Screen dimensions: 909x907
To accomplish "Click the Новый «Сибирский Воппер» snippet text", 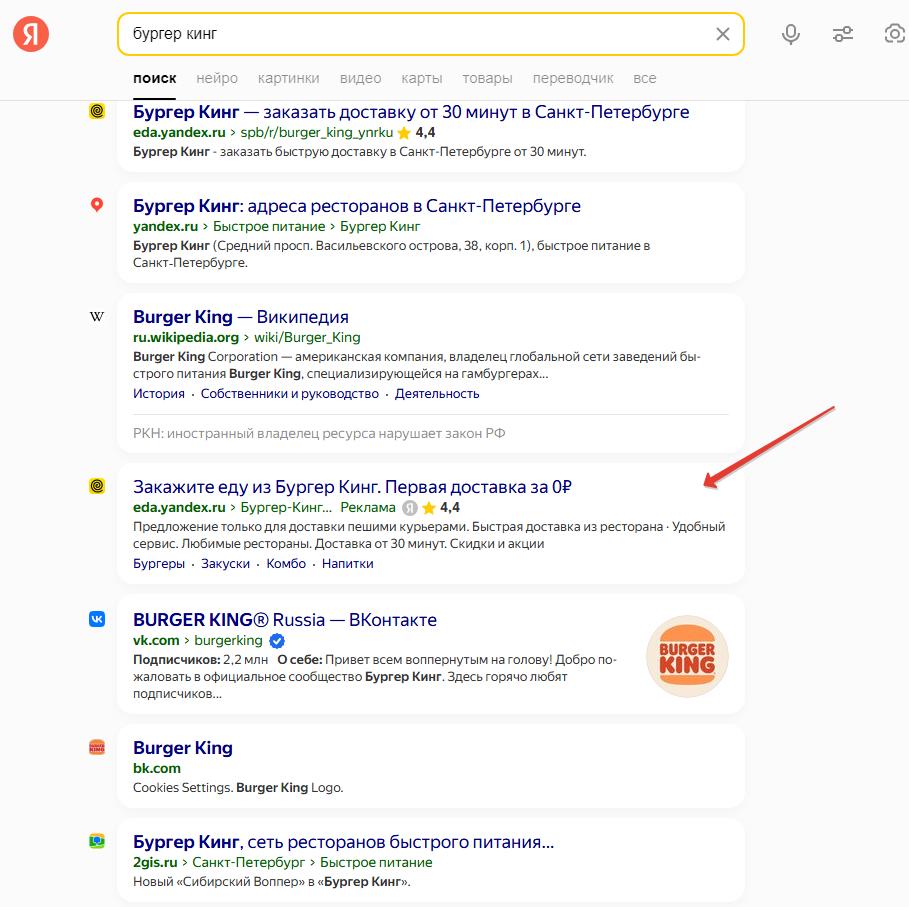I will tap(271, 881).
